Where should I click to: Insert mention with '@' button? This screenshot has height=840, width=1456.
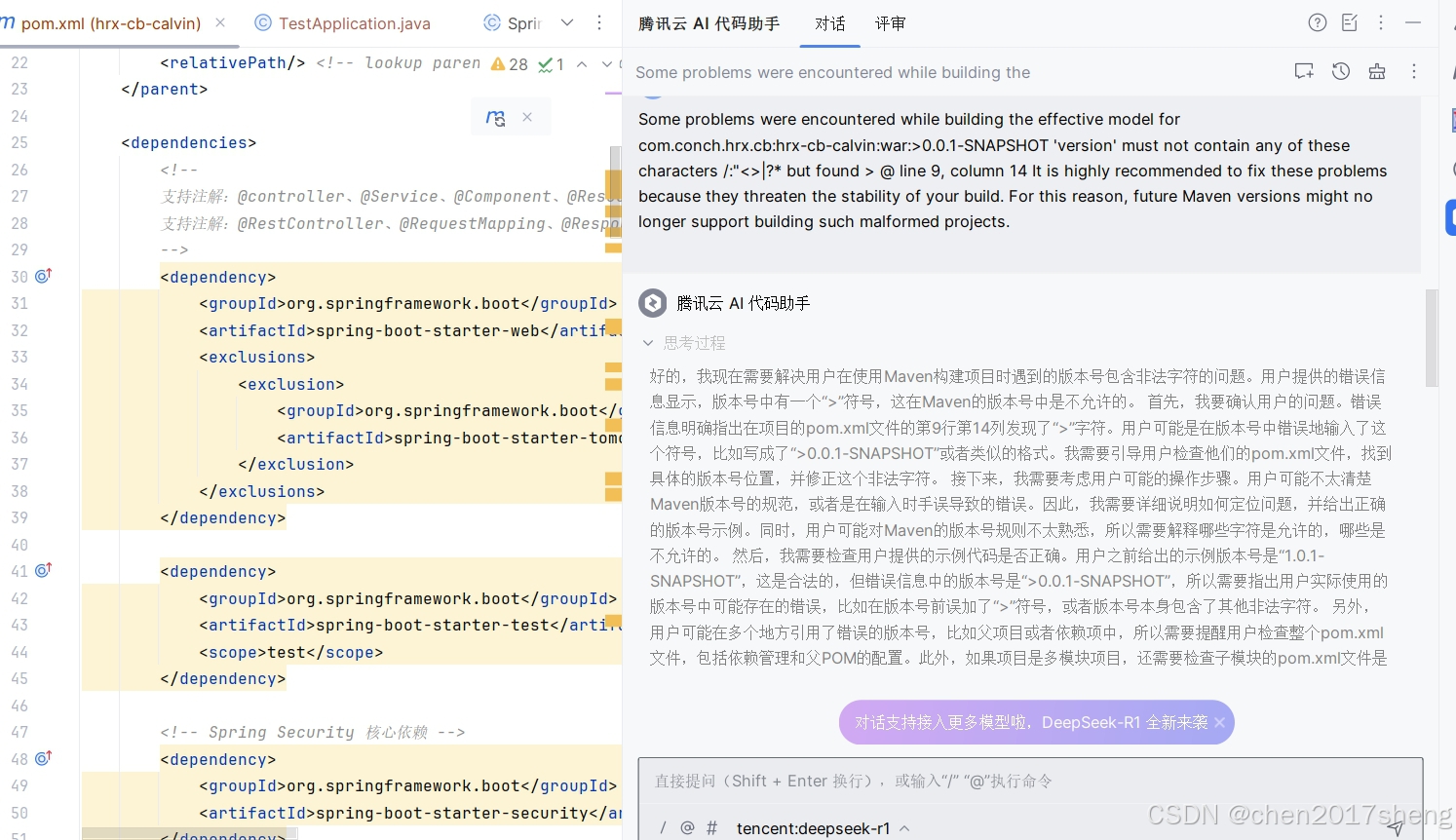coord(687,828)
